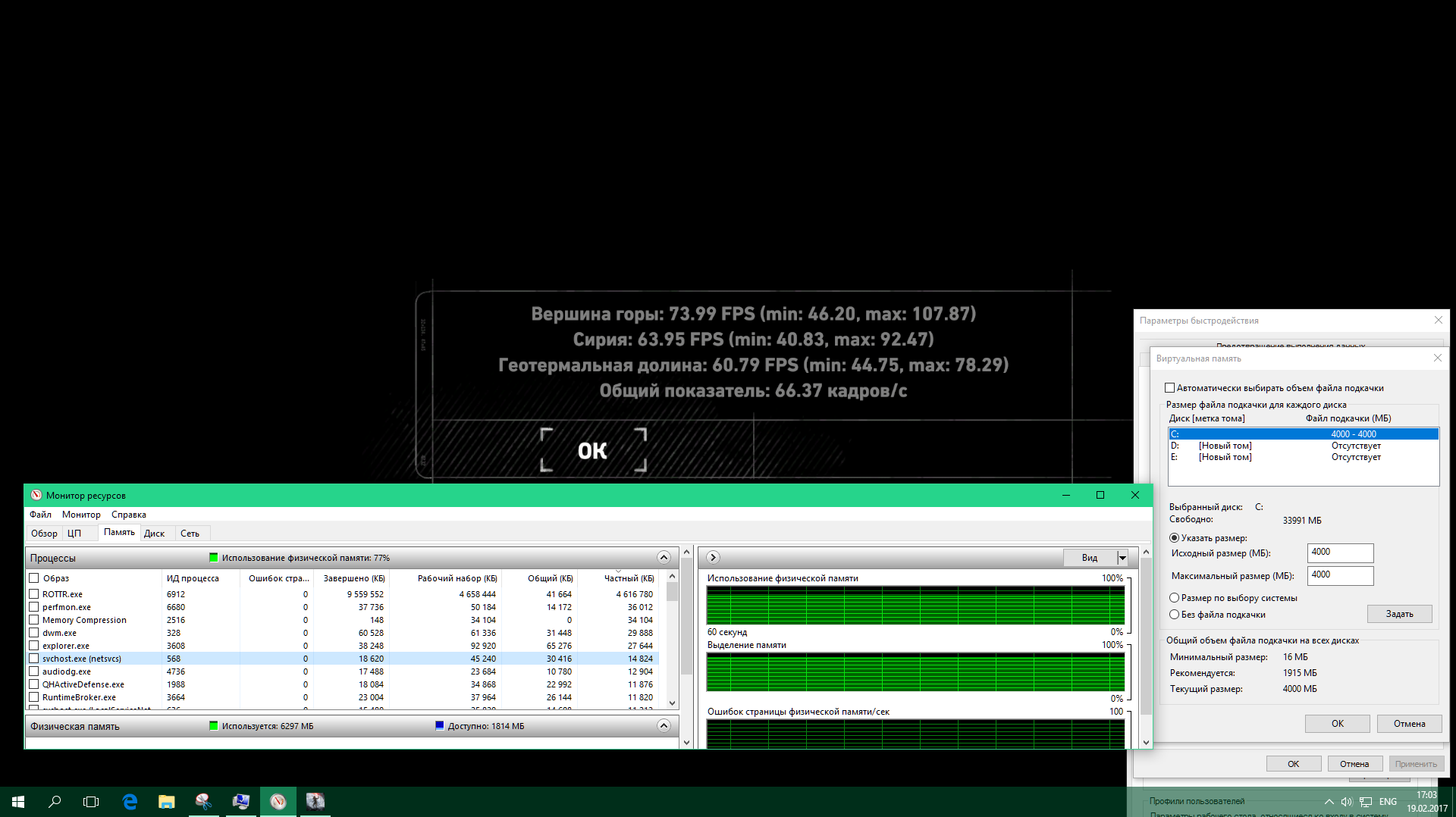This screenshot has width=1456, height=817.
Task: Select Без файла подкачки option
Action: coord(1175,615)
